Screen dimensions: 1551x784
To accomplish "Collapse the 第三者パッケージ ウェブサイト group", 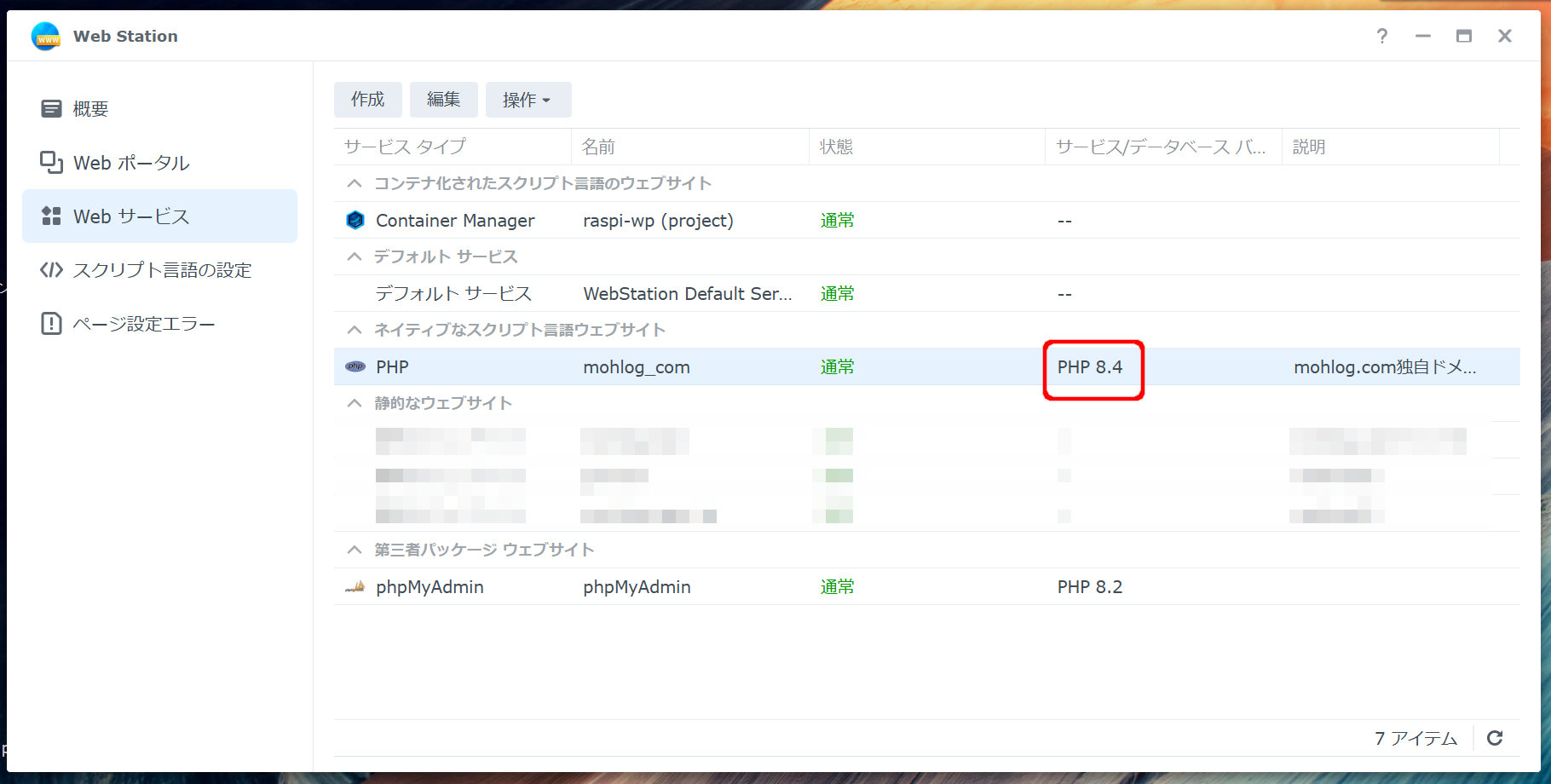I will point(355,551).
